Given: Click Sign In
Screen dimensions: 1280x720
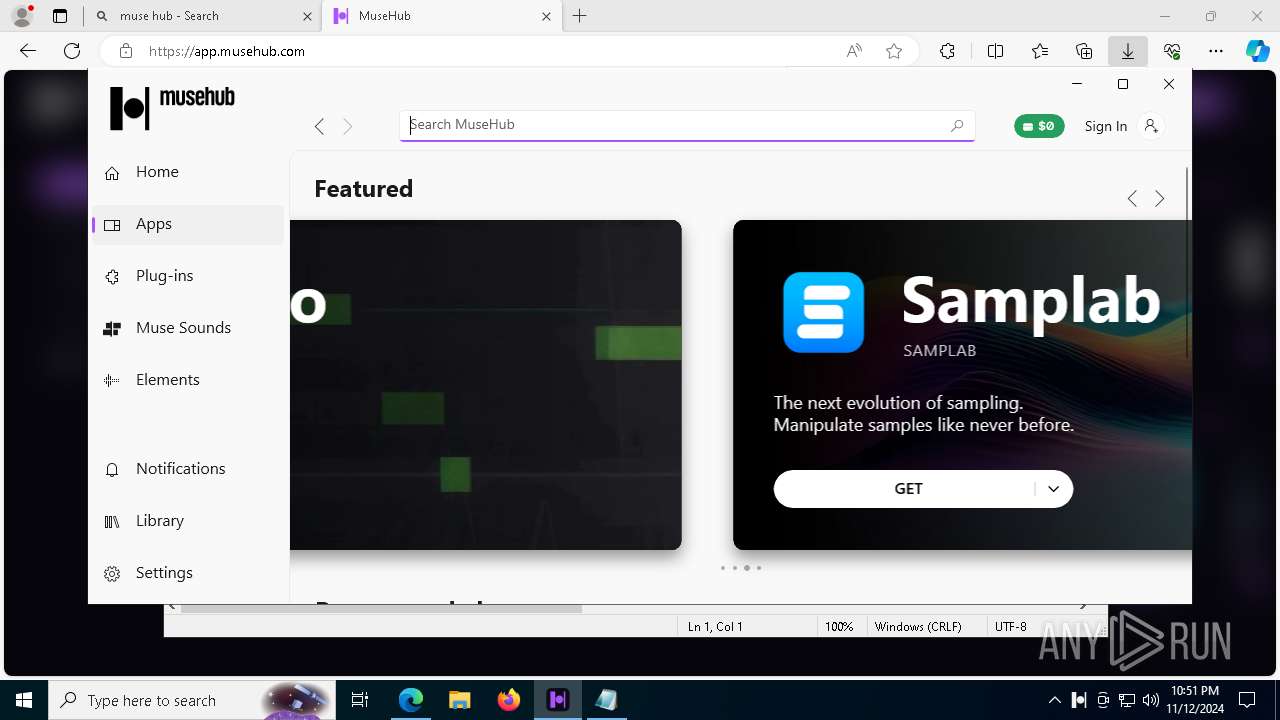Looking at the screenshot, I should point(1105,126).
